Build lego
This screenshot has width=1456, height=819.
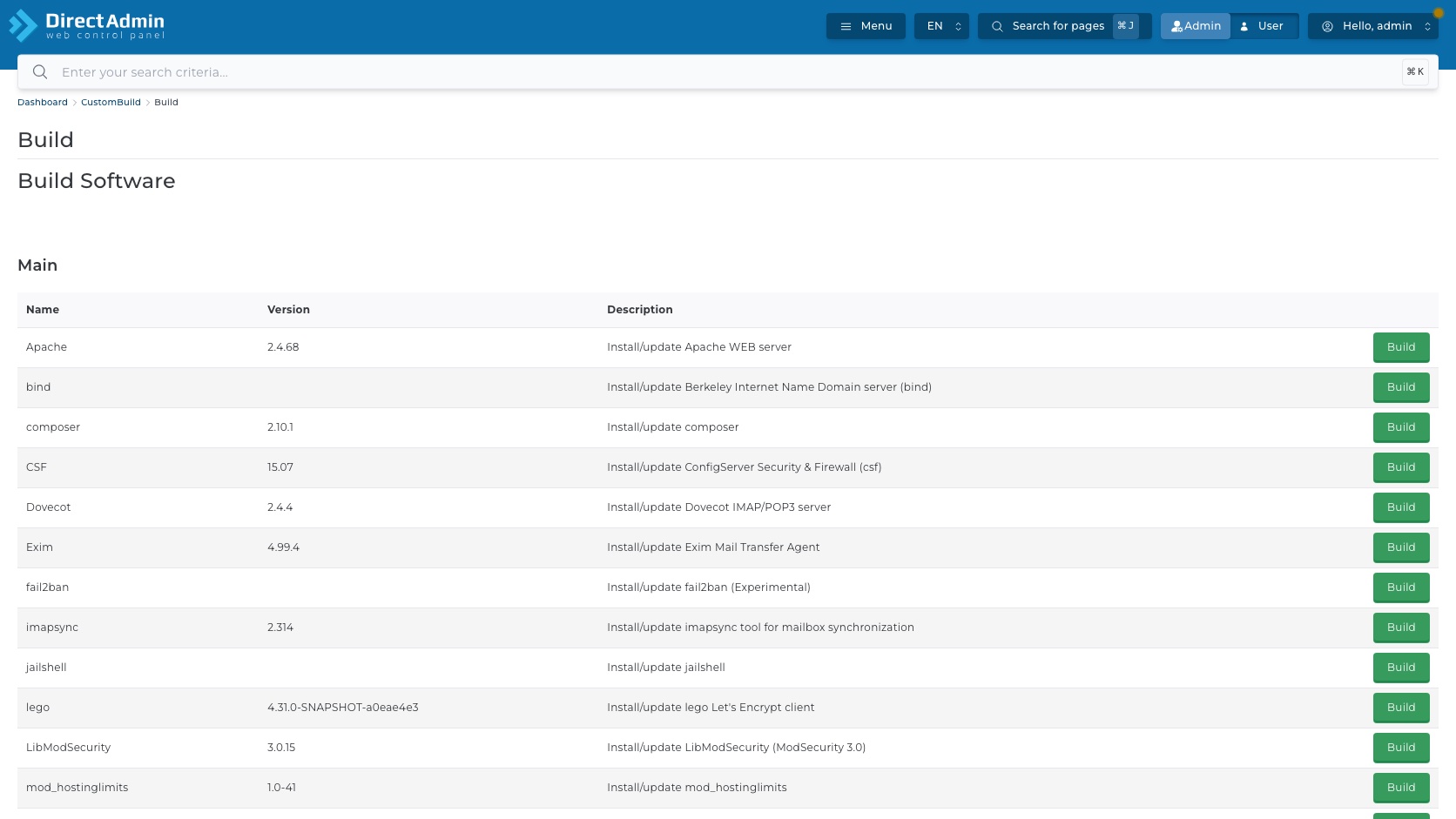coord(1401,708)
